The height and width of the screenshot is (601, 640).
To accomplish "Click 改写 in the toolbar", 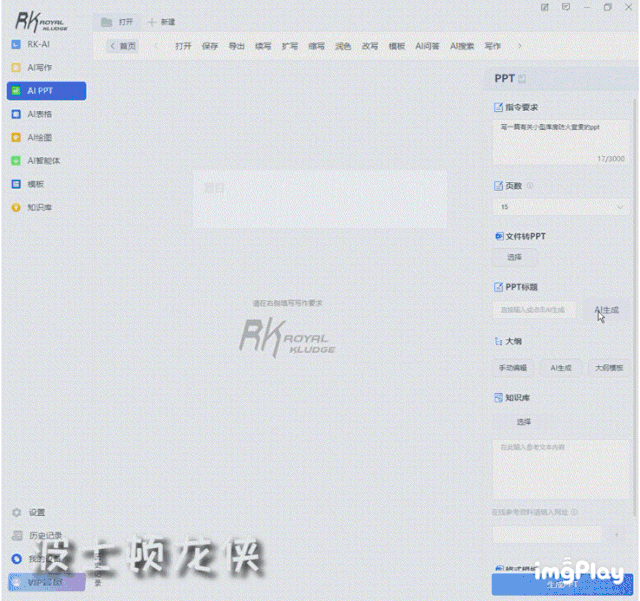I will click(x=370, y=46).
